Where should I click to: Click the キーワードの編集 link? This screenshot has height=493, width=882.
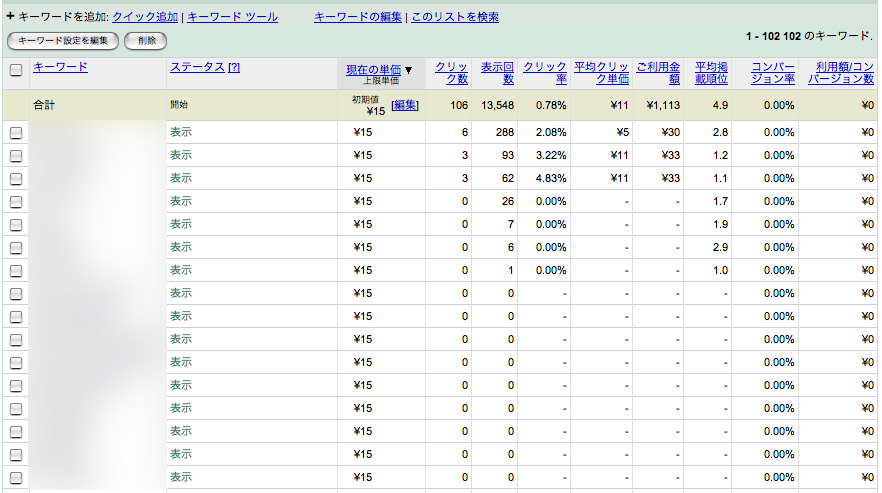(x=358, y=17)
